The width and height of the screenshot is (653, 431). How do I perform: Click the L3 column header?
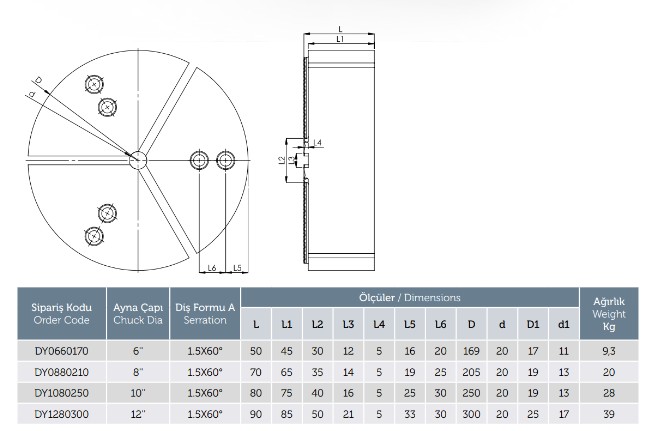point(348,324)
